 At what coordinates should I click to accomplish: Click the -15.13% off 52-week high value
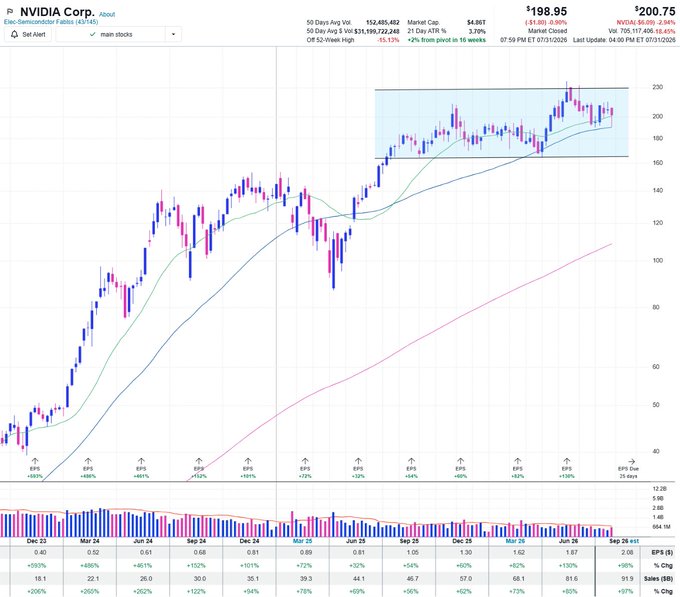[x=389, y=40]
